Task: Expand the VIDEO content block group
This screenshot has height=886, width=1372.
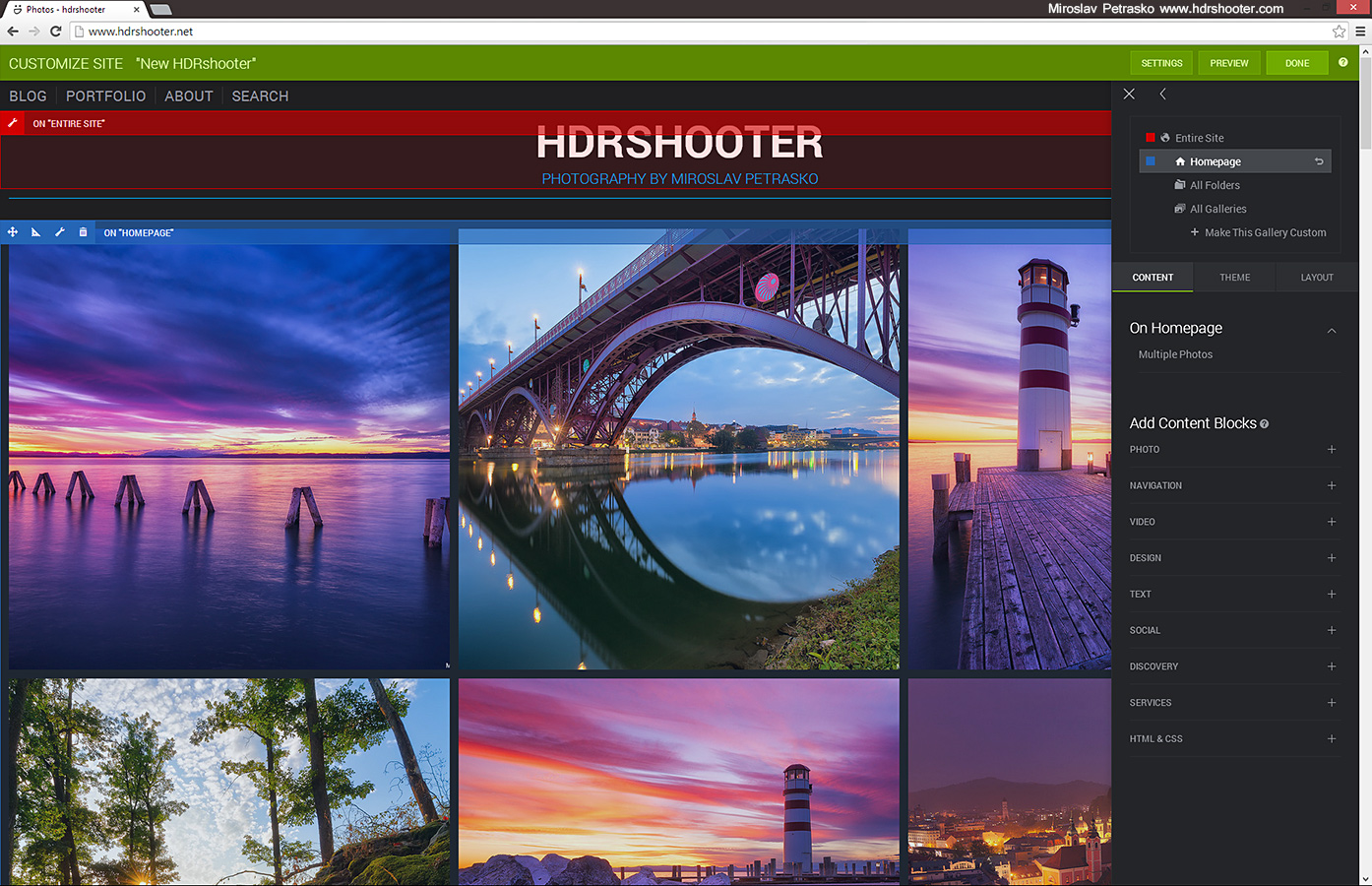Action: (1332, 522)
